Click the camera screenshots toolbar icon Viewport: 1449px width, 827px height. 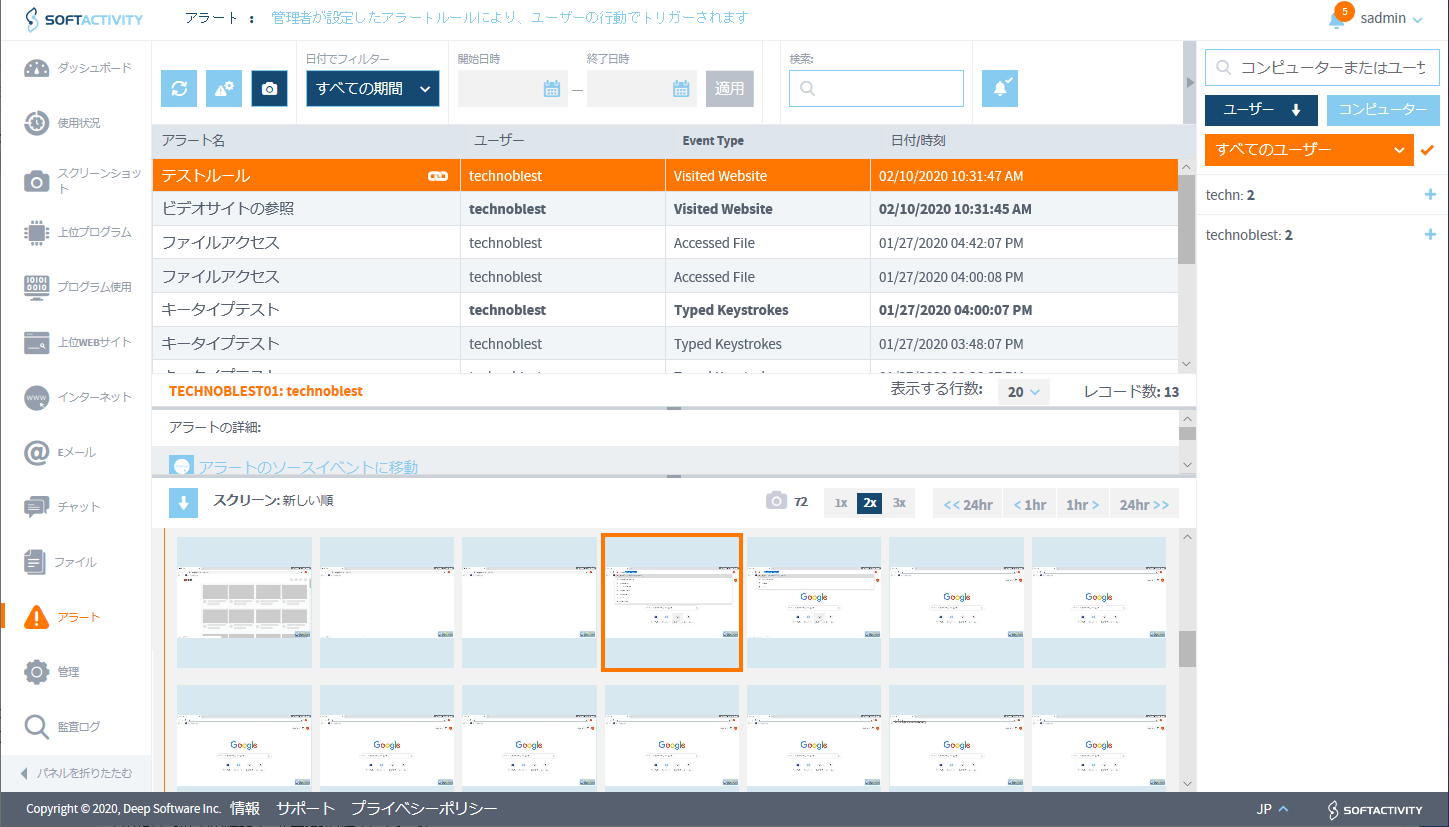(269, 88)
